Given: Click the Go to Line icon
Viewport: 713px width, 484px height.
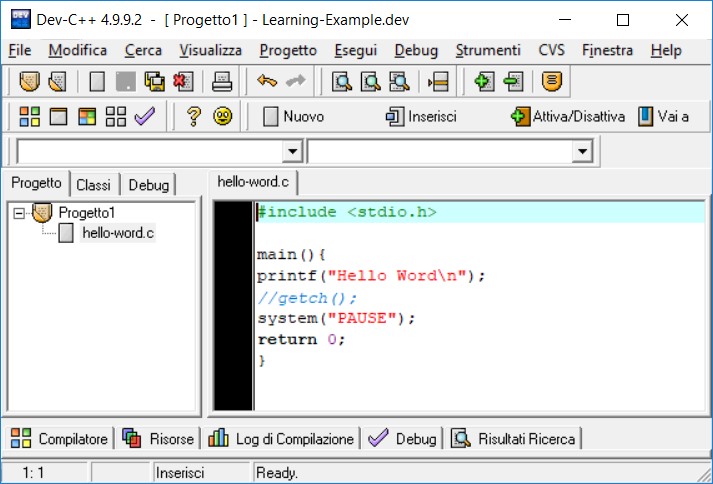Looking at the screenshot, I should [438, 82].
